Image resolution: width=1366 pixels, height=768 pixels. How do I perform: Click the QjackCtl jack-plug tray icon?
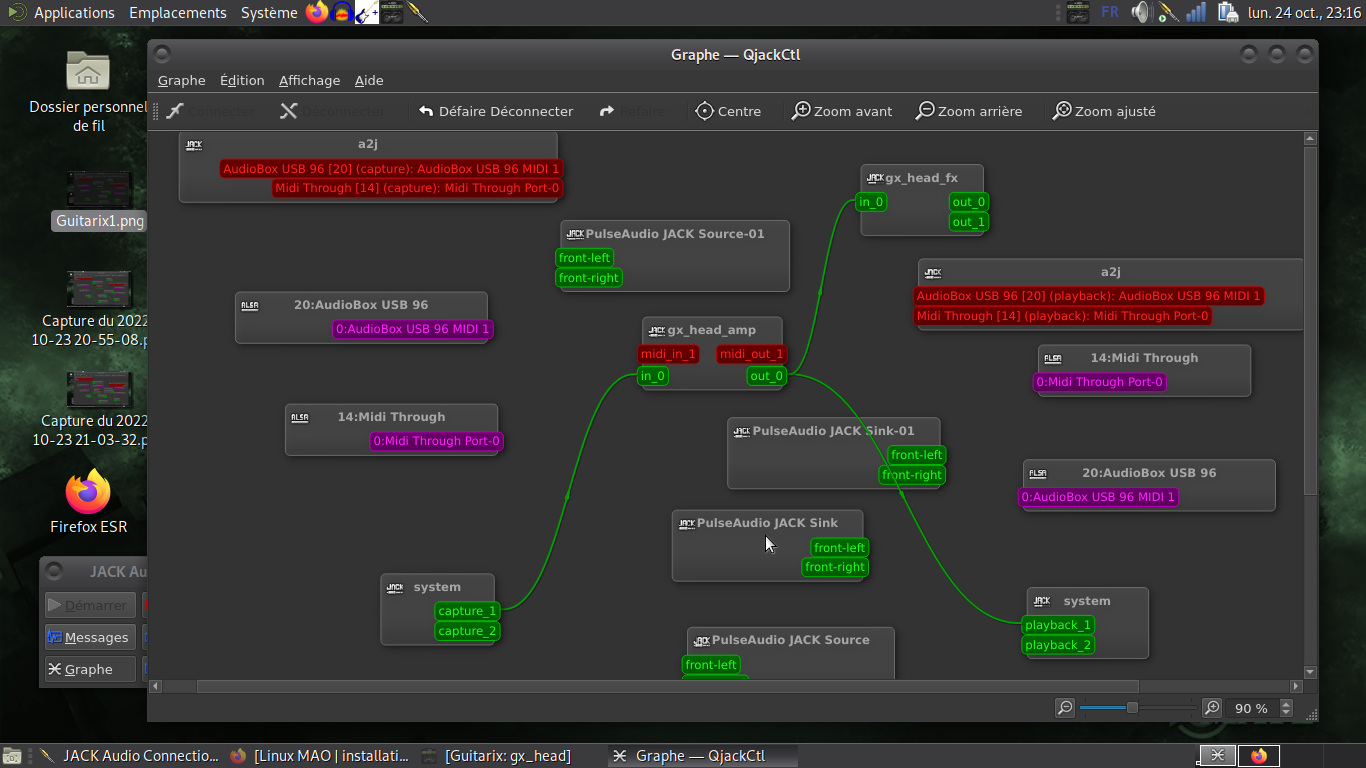(x=1168, y=13)
